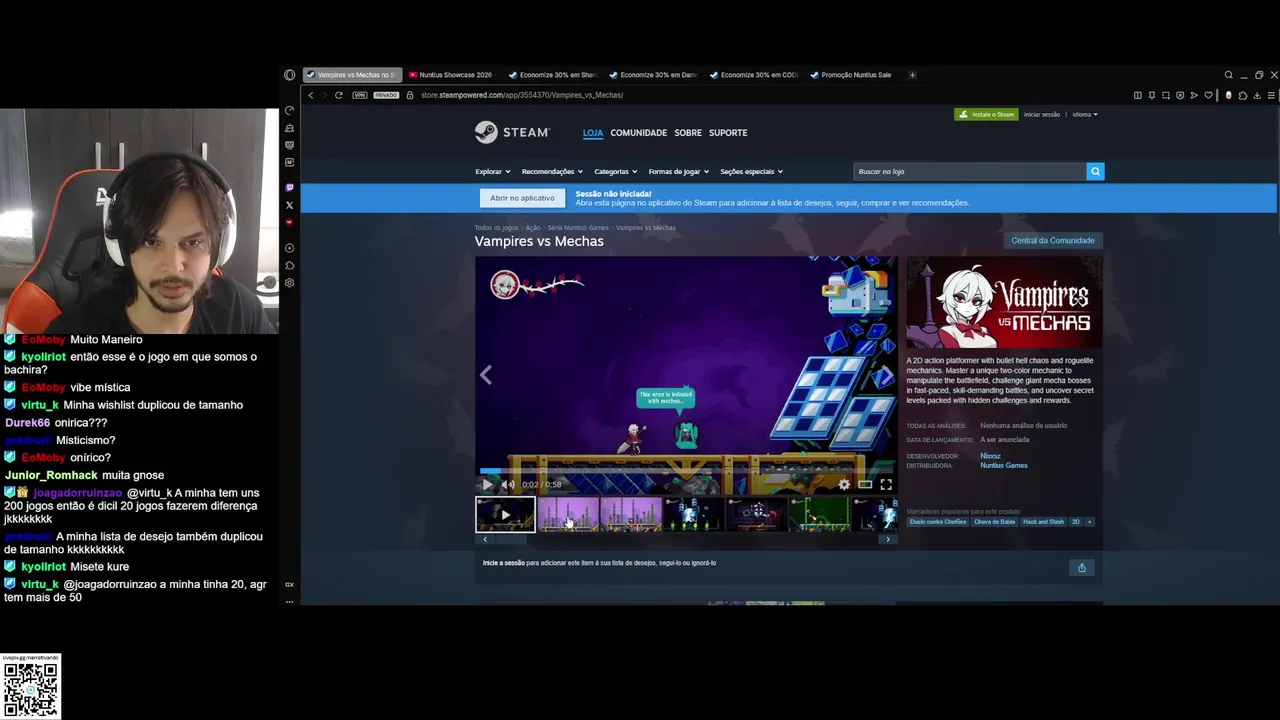The width and height of the screenshot is (1280, 720).
Task: Open the LOJA menu
Action: point(593,132)
